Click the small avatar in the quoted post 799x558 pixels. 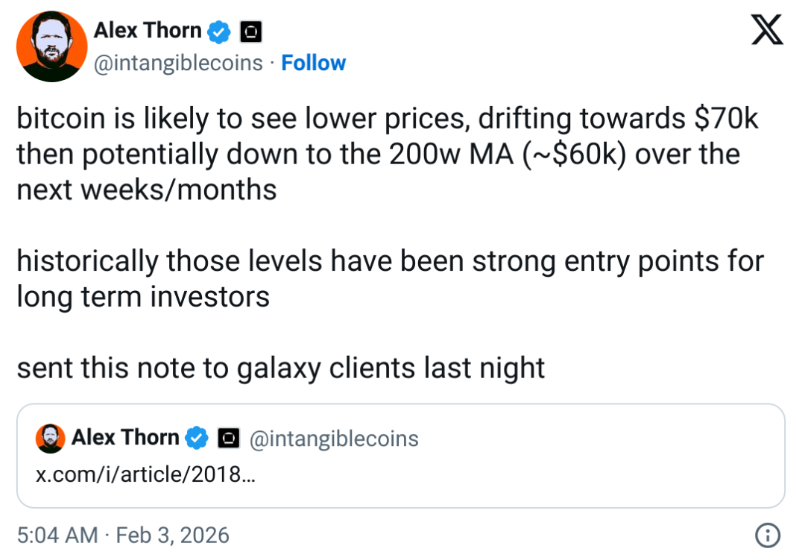(x=50, y=438)
